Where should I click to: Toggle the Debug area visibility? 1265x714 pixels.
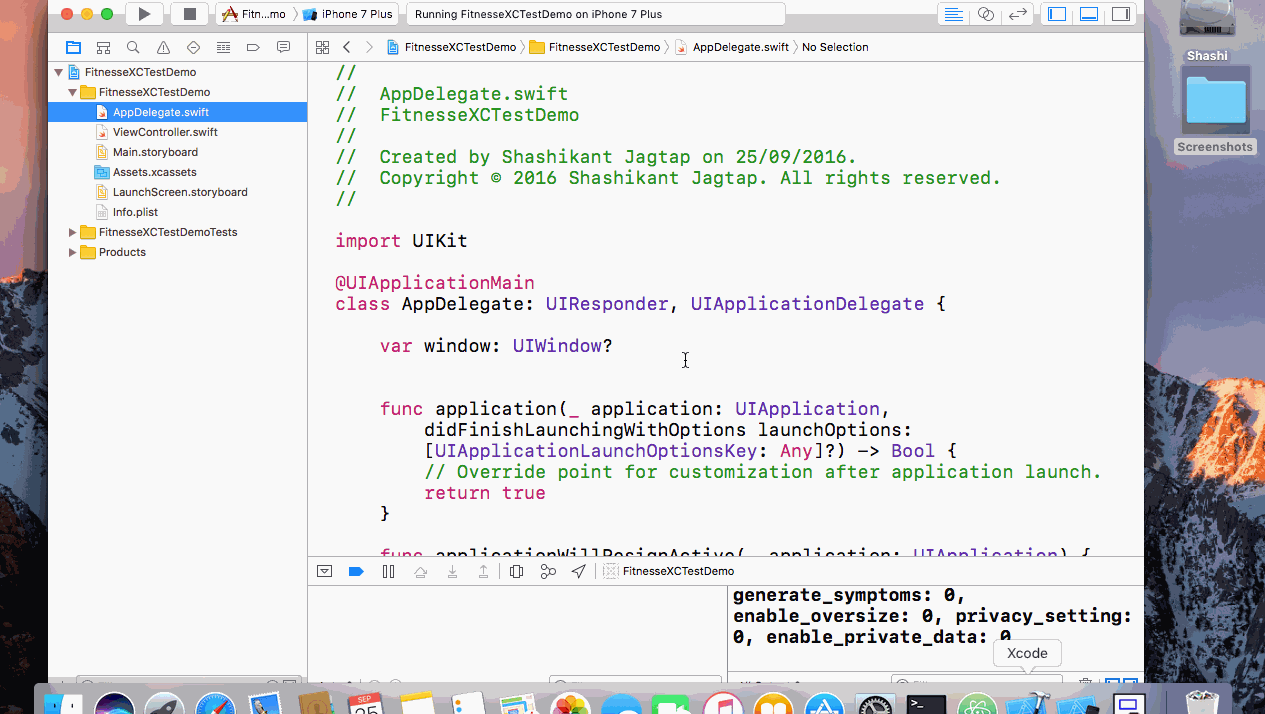coord(1089,14)
